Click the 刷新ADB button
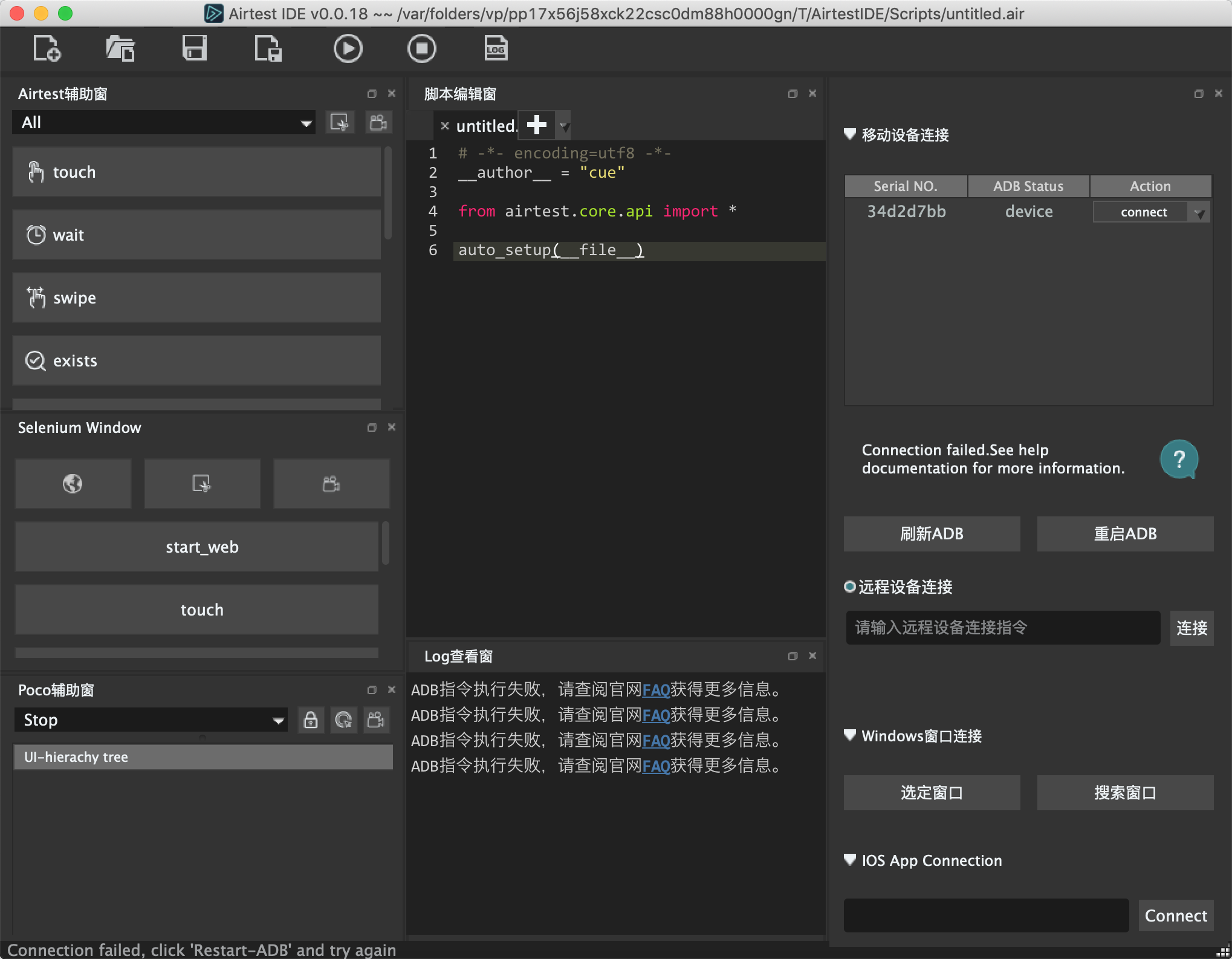Viewport: 1232px width, 959px height. click(932, 534)
